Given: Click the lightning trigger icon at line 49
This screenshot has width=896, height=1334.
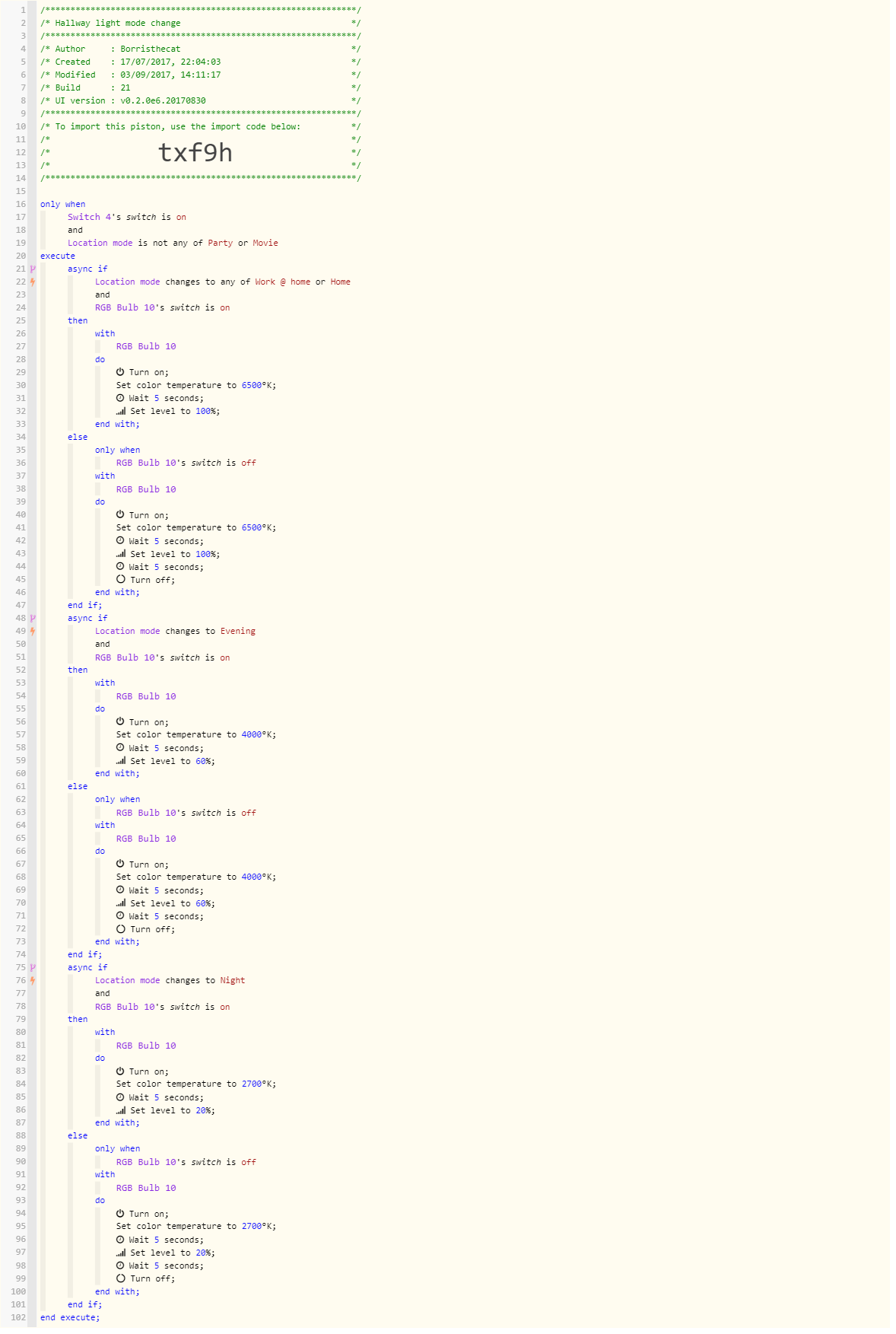Looking at the screenshot, I should click(x=33, y=631).
